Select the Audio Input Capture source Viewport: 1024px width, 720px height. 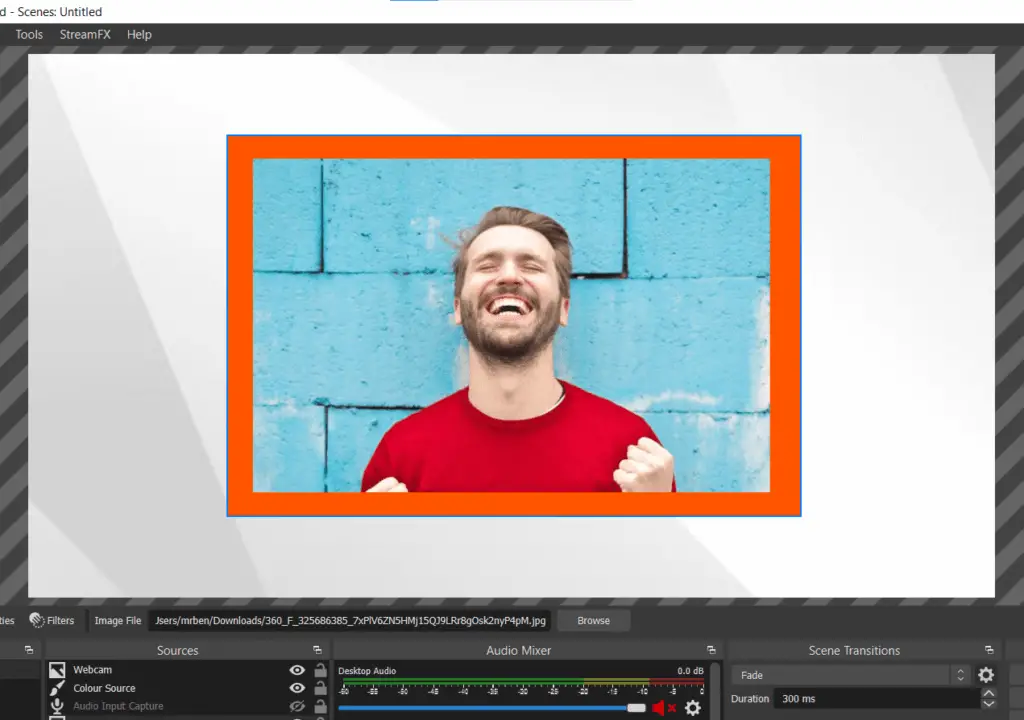(187, 706)
